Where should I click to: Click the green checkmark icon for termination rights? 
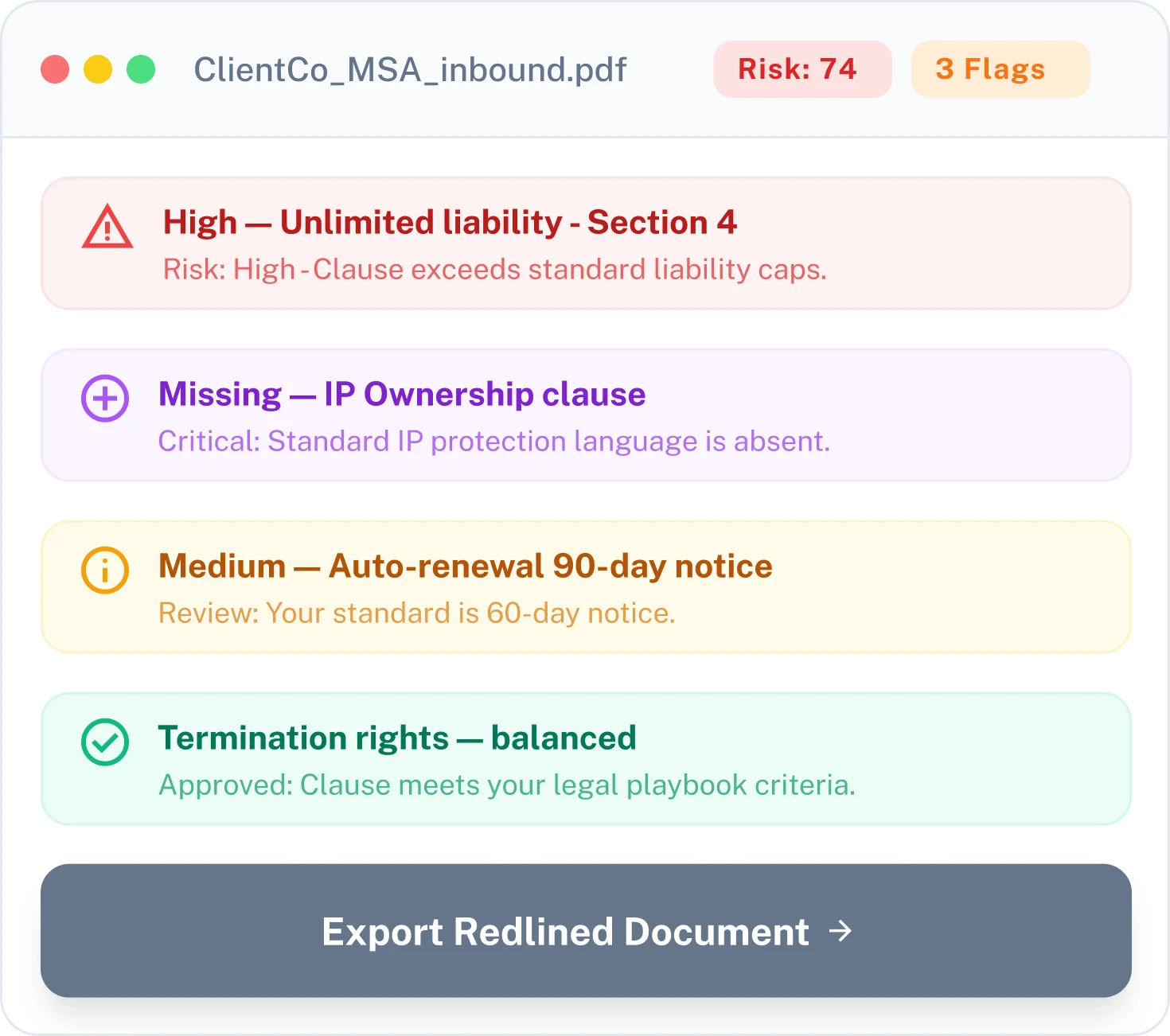pos(104,744)
